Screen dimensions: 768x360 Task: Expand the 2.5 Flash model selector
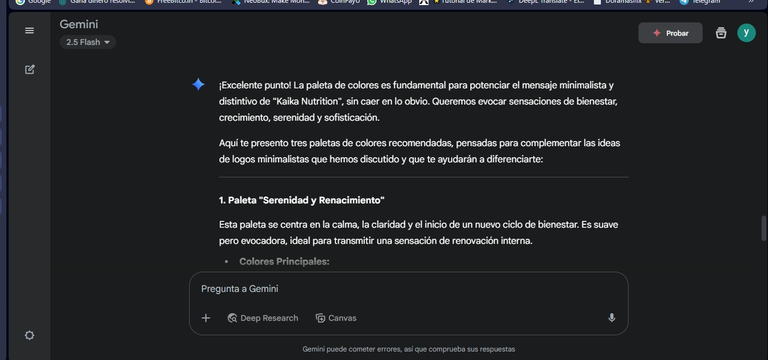(88, 42)
